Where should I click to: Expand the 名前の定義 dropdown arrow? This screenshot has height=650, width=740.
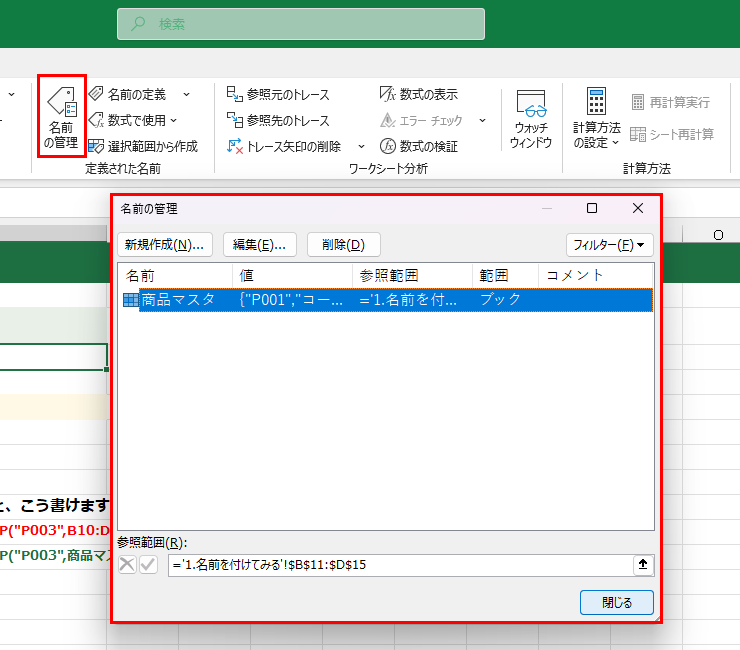coord(187,94)
